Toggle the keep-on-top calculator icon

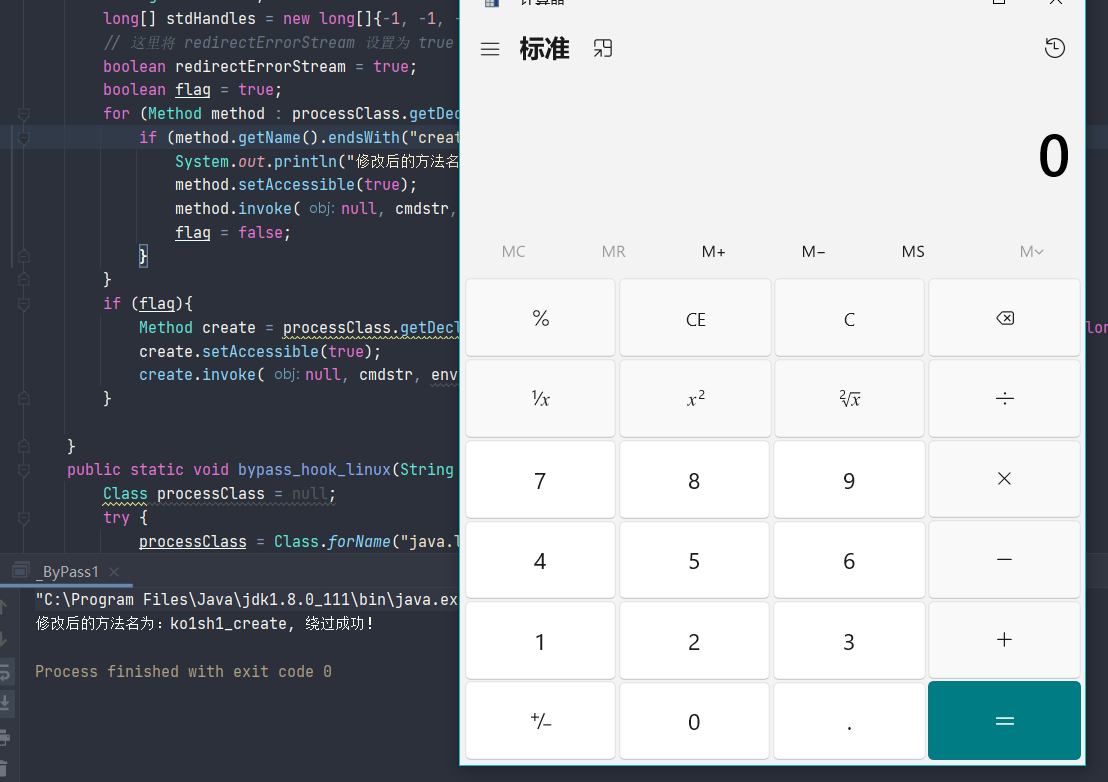point(603,48)
